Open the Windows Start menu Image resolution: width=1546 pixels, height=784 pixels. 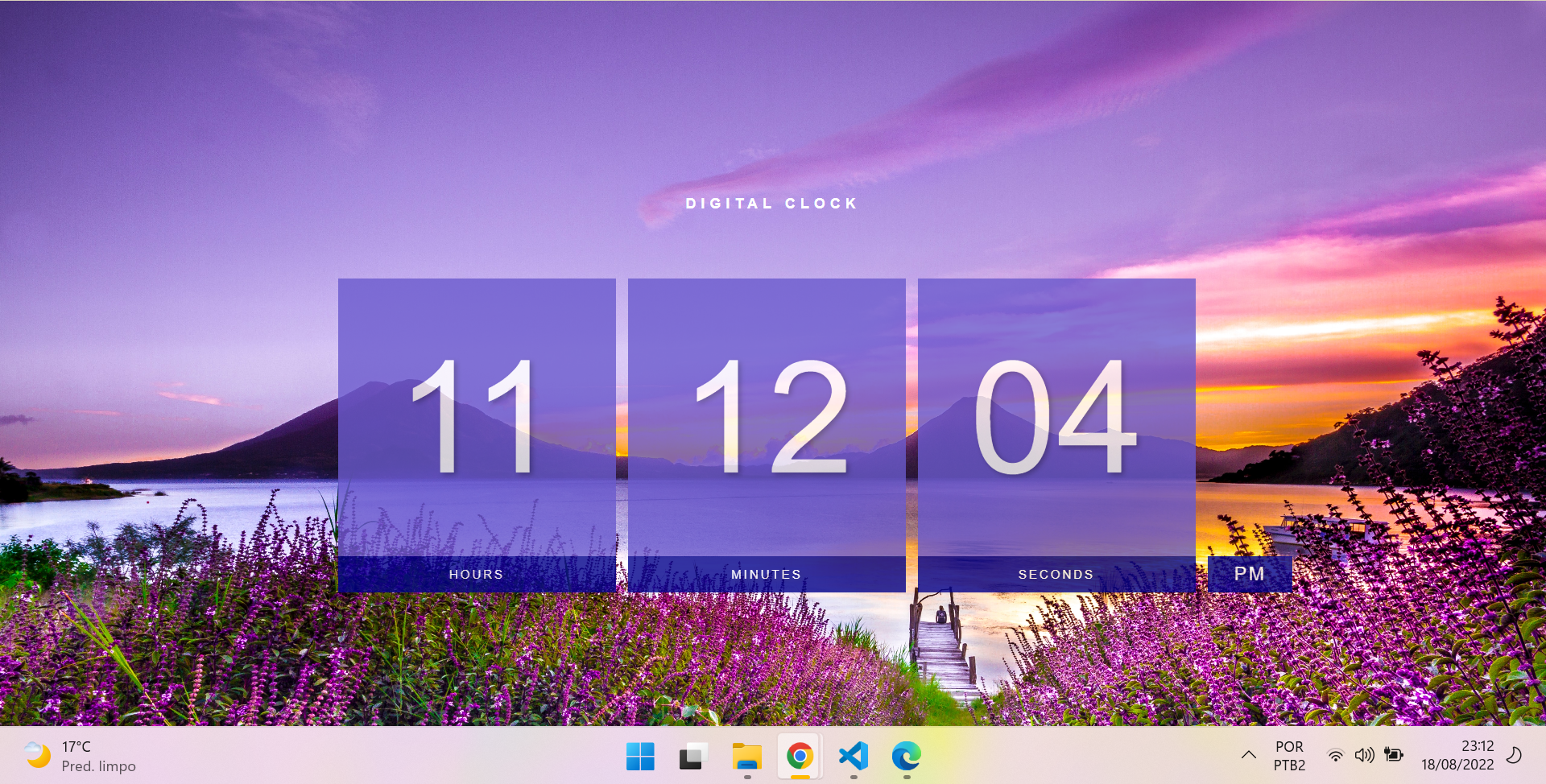640,756
